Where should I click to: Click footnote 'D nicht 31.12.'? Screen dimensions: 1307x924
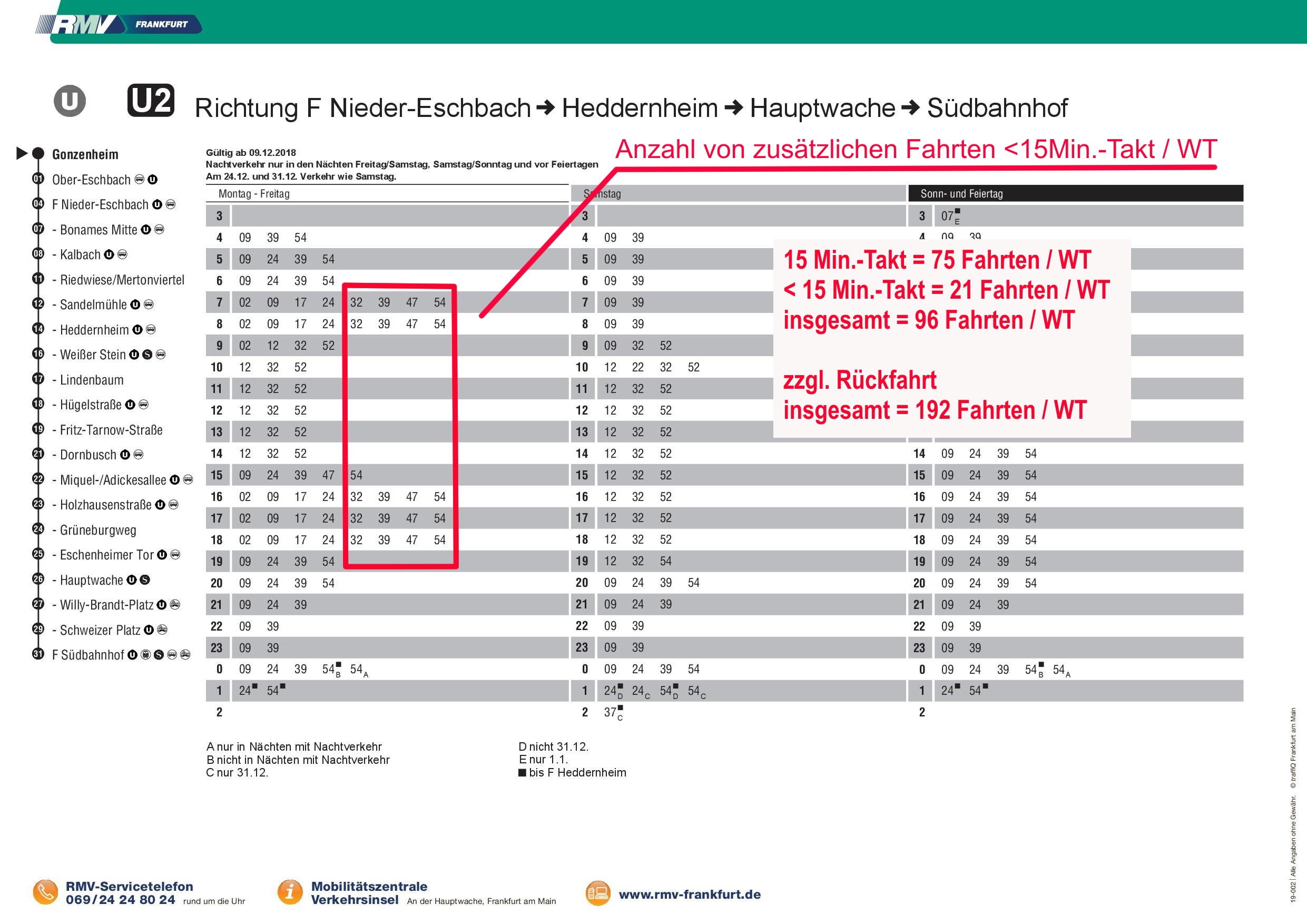pos(553,747)
